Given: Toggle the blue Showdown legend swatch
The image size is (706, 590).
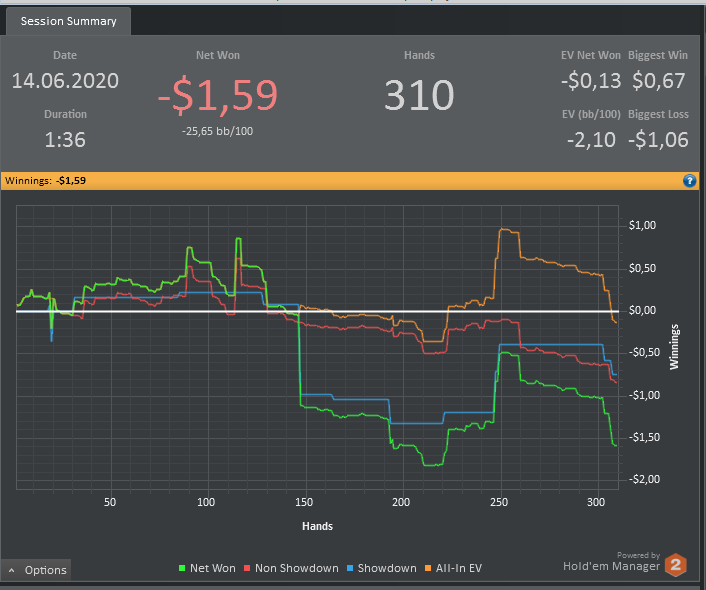Looking at the screenshot, I should point(350,568).
